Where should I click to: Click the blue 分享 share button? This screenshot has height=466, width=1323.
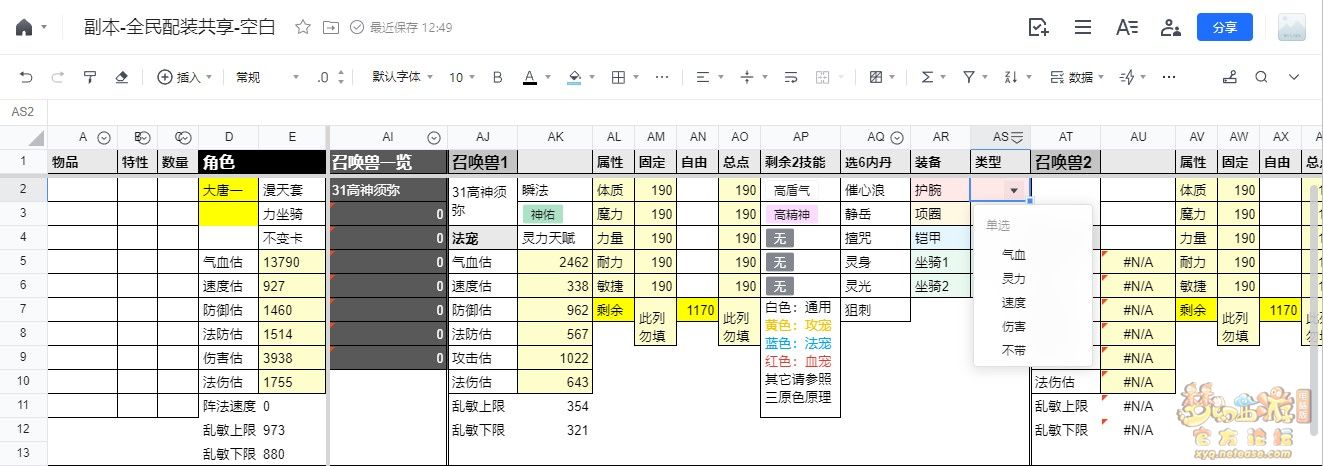pyautogui.click(x=1225, y=27)
